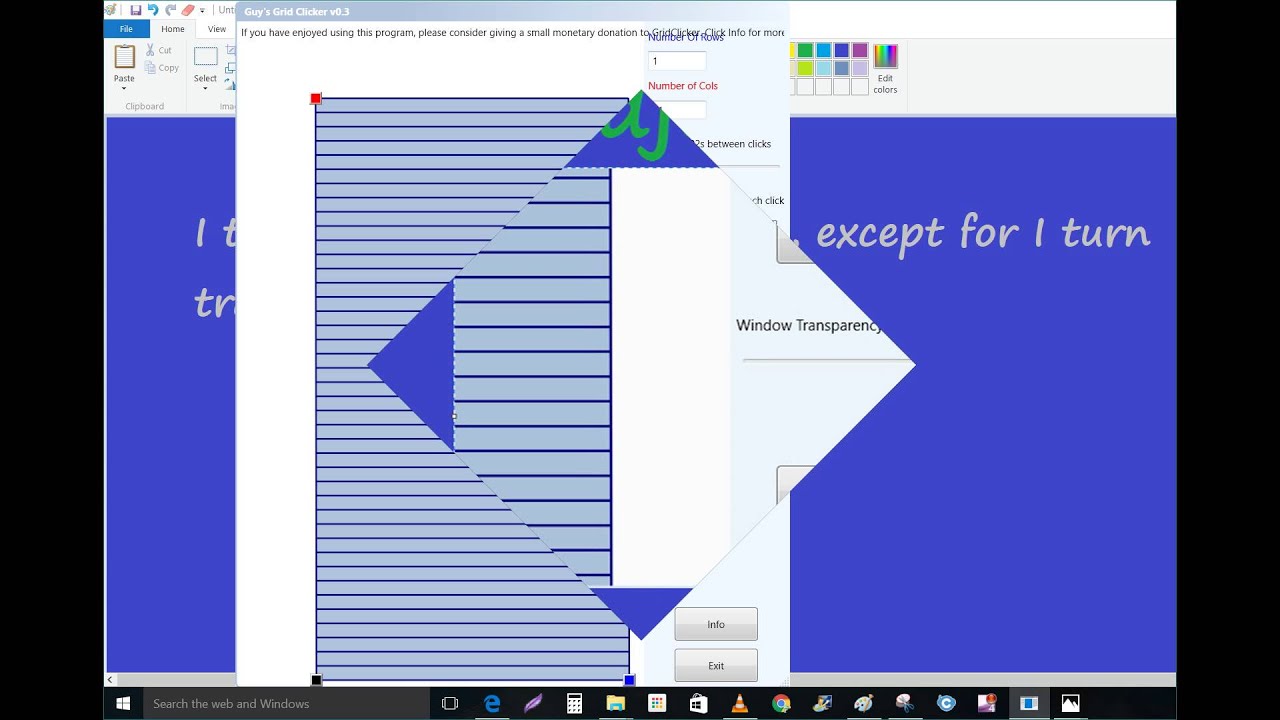1280x720 pixels.
Task: Click the Undo arrow in Paint
Action: pos(153,10)
